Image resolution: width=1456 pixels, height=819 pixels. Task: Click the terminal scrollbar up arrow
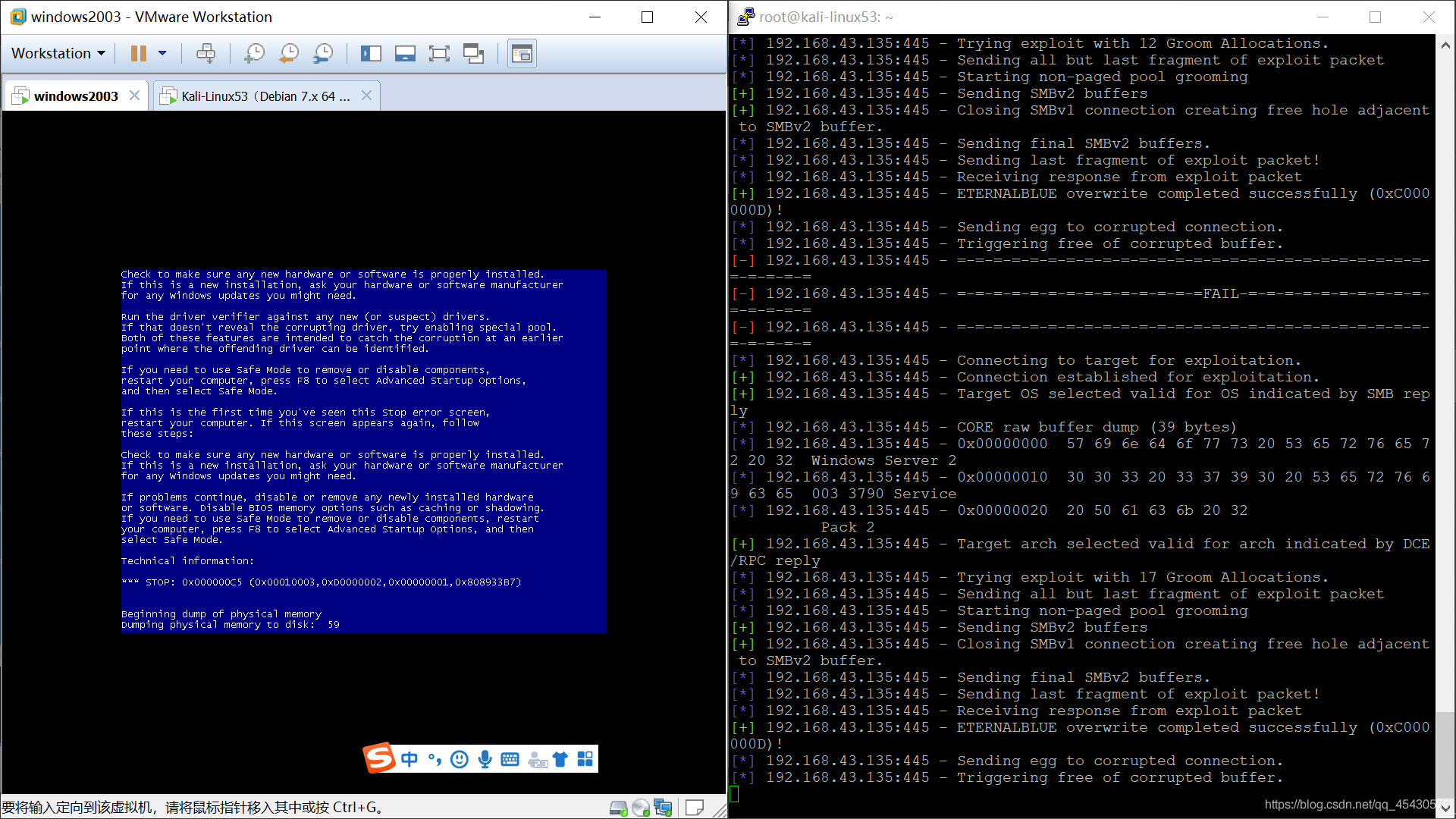(x=1445, y=45)
